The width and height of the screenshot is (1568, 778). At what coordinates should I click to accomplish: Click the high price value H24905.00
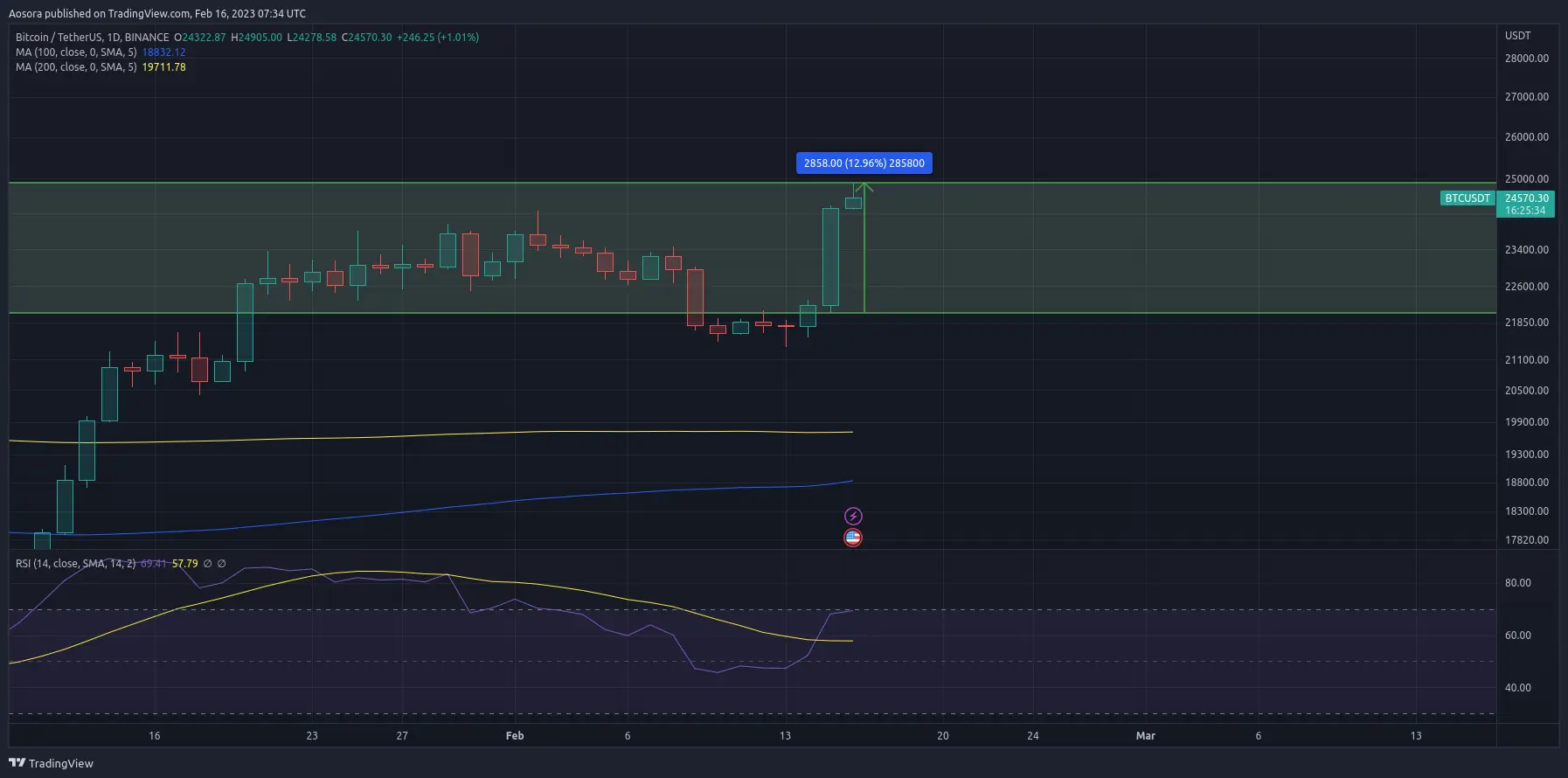tap(257, 38)
